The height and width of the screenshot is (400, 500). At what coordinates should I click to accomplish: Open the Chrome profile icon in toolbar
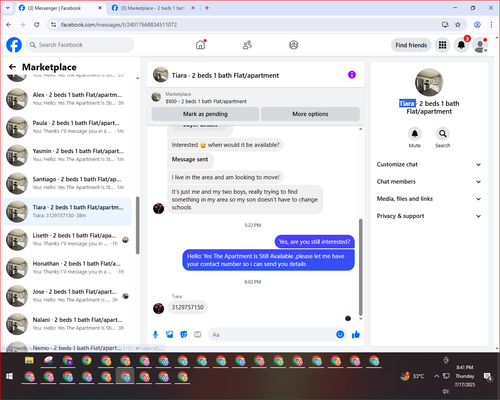point(477,25)
